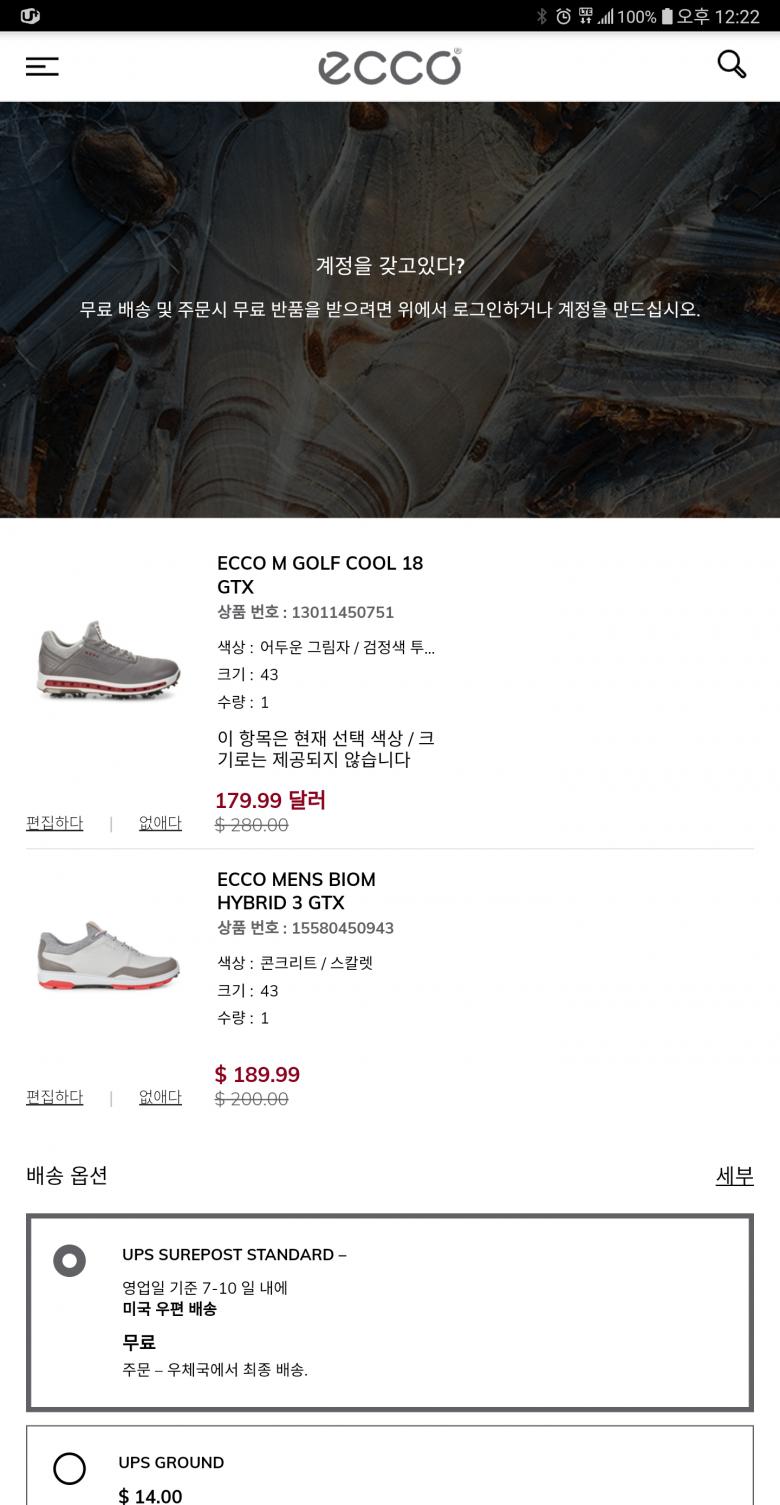Image resolution: width=780 pixels, height=1505 pixels.
Task: Tap the search magnifier icon
Action: [732, 64]
